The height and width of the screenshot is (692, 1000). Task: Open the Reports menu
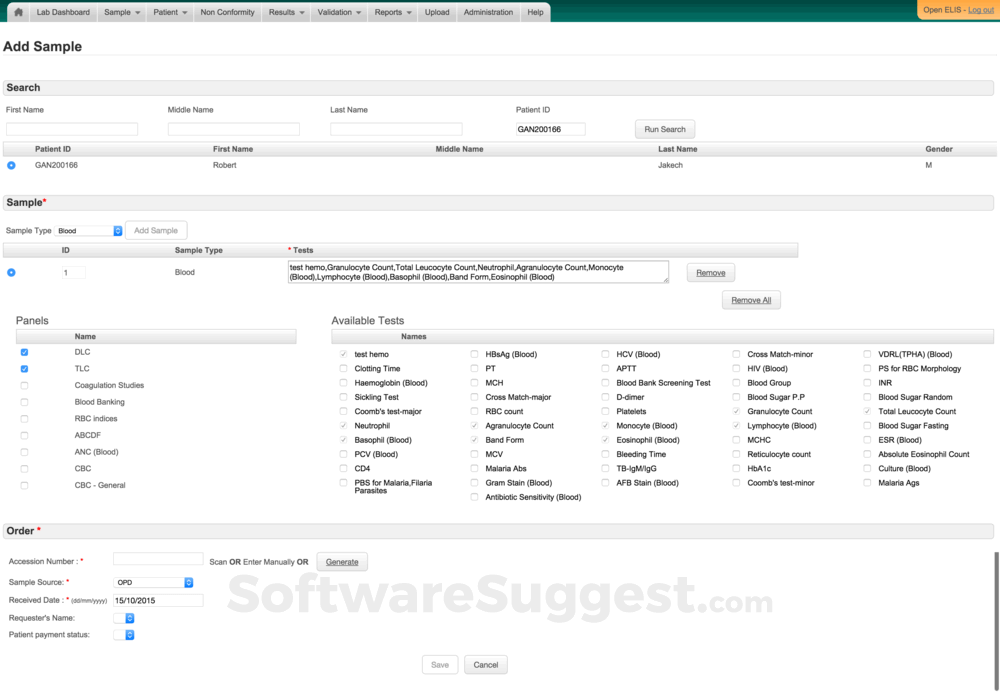point(393,12)
